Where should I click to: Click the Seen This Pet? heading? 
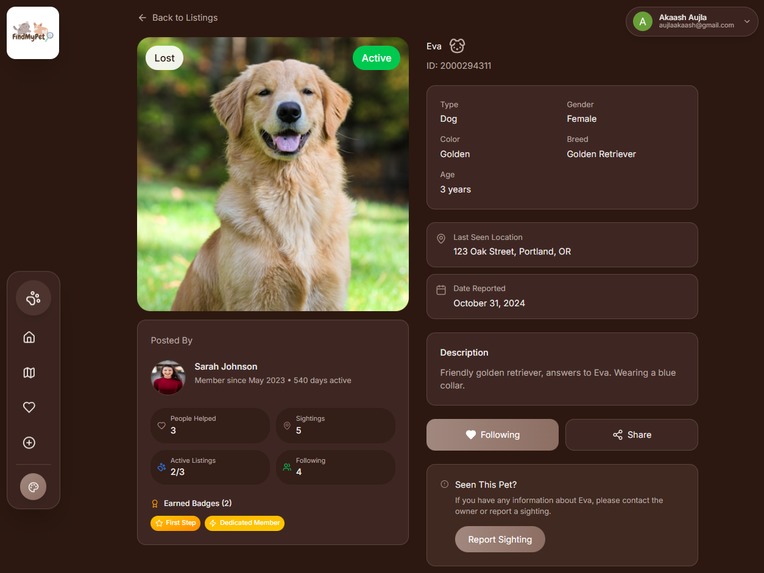[486, 485]
